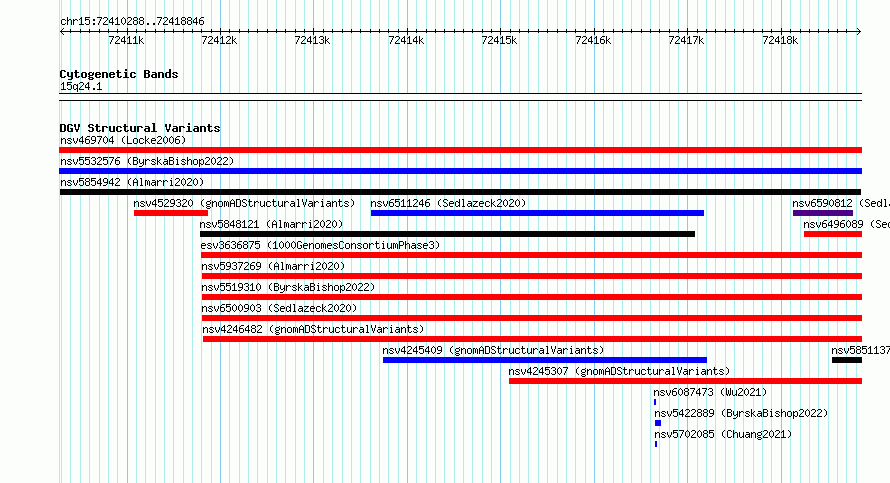The height and width of the screenshot is (483, 890).
Task: Select the nsv4529320 gnomAD red bar
Action: [171, 213]
